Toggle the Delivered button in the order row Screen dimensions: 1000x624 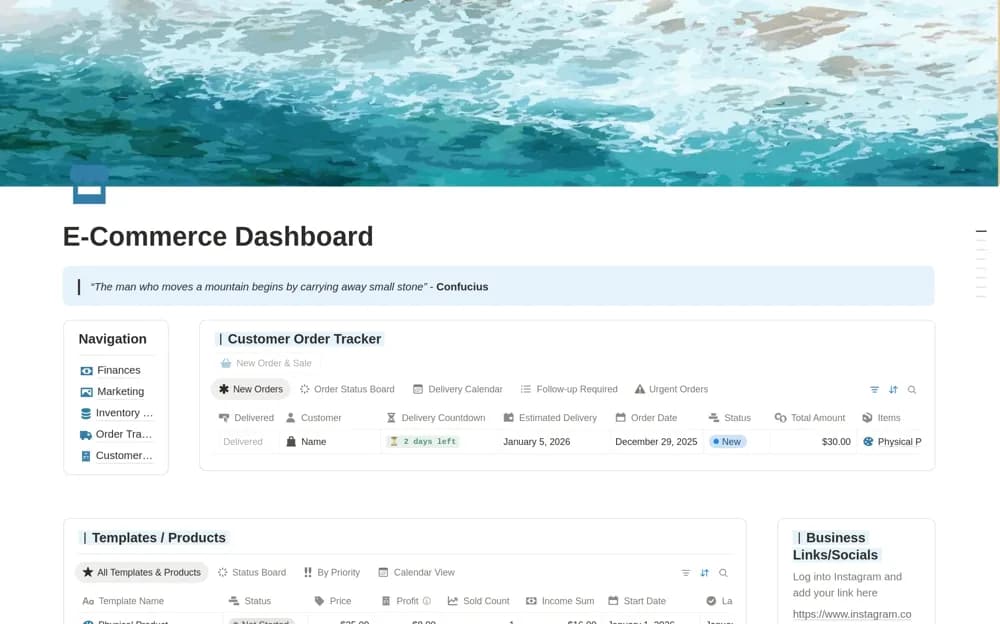[x=243, y=442]
